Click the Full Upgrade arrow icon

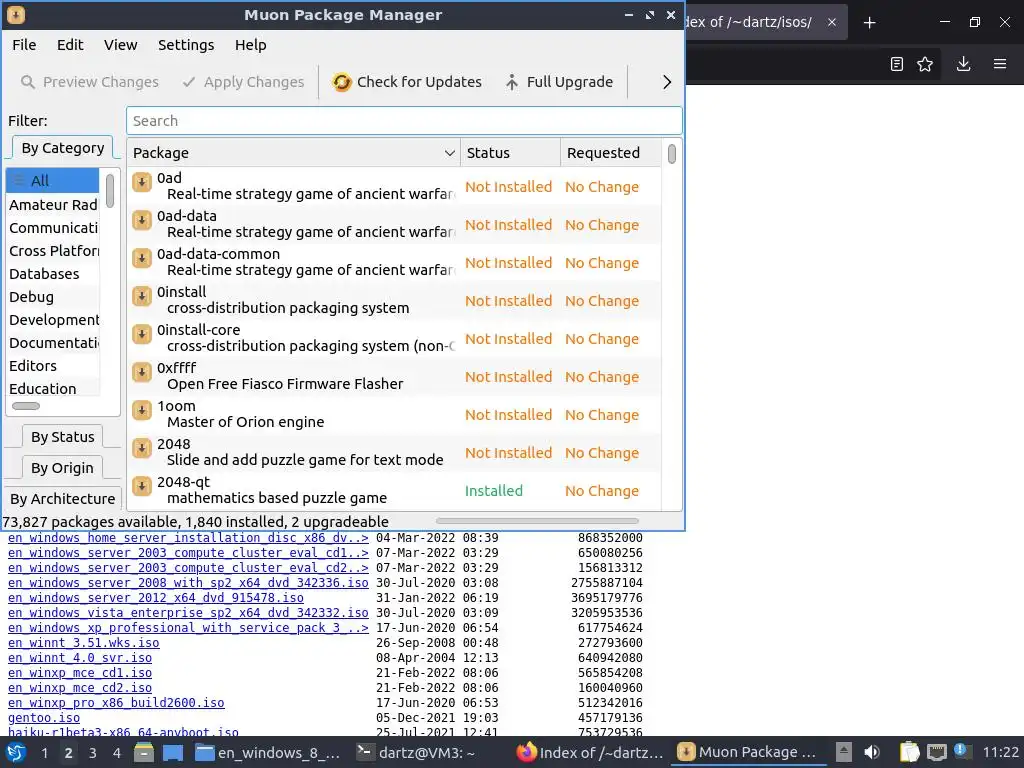click(x=512, y=82)
